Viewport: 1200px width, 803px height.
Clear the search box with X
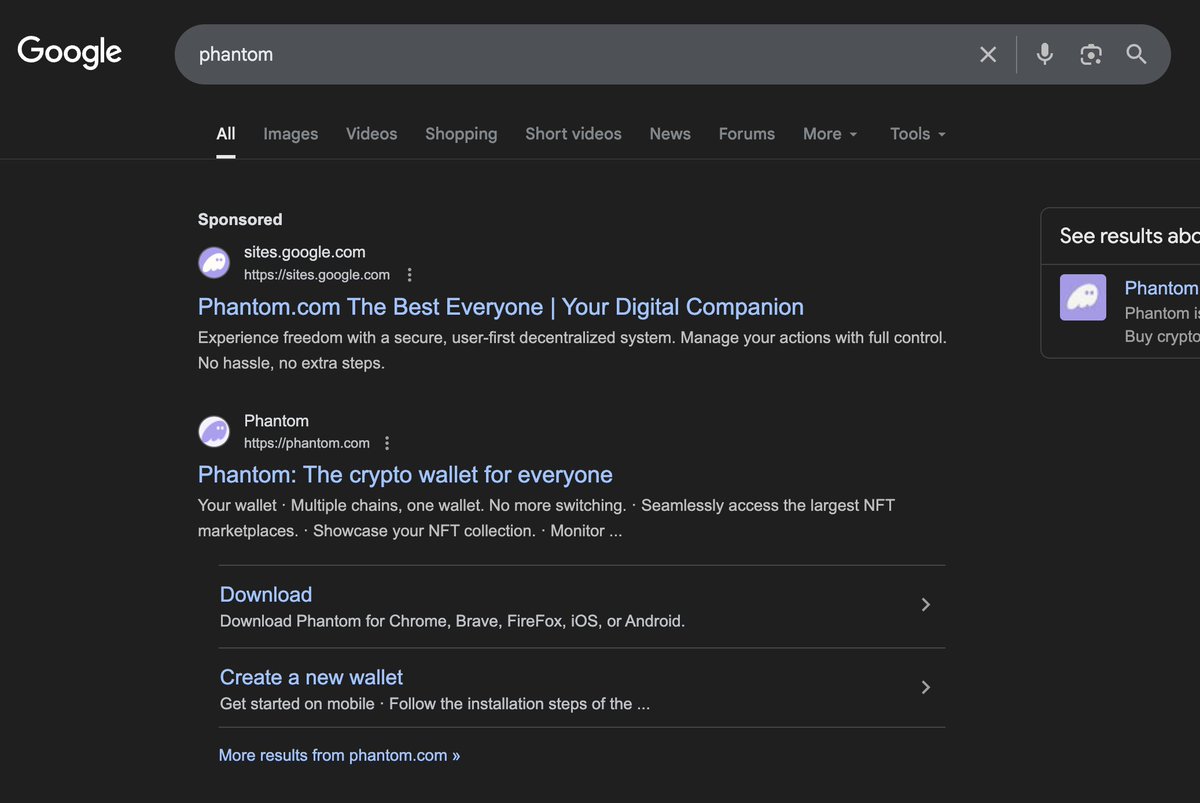click(x=988, y=54)
